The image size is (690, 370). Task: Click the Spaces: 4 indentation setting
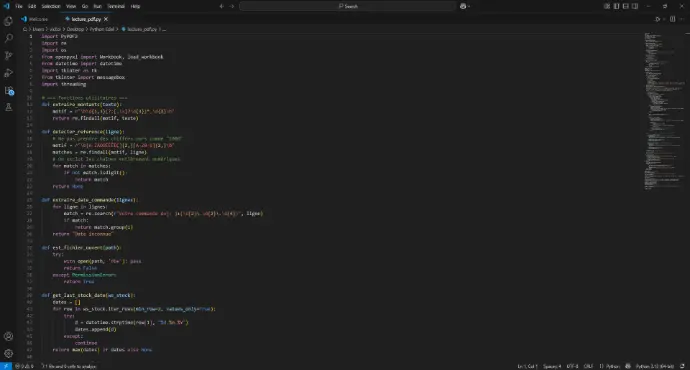click(552, 366)
